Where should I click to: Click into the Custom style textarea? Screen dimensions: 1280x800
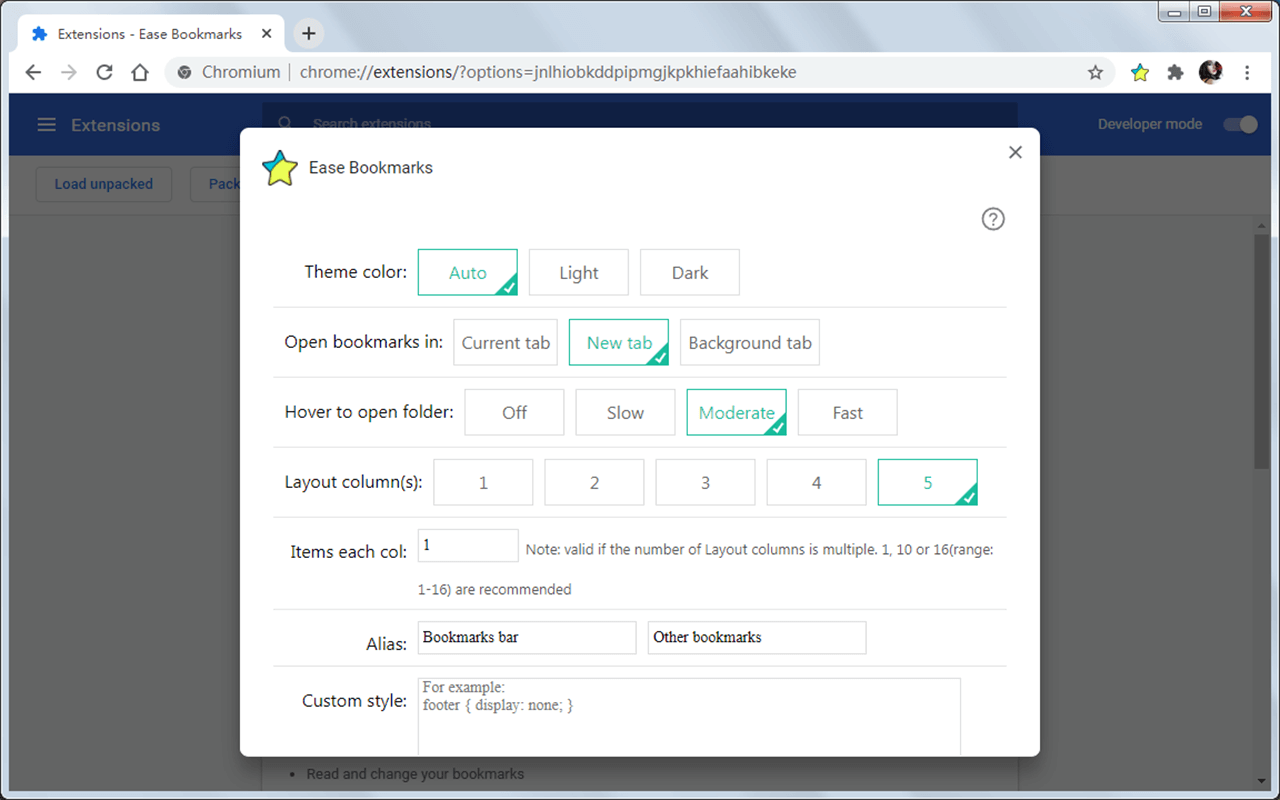coord(689,716)
